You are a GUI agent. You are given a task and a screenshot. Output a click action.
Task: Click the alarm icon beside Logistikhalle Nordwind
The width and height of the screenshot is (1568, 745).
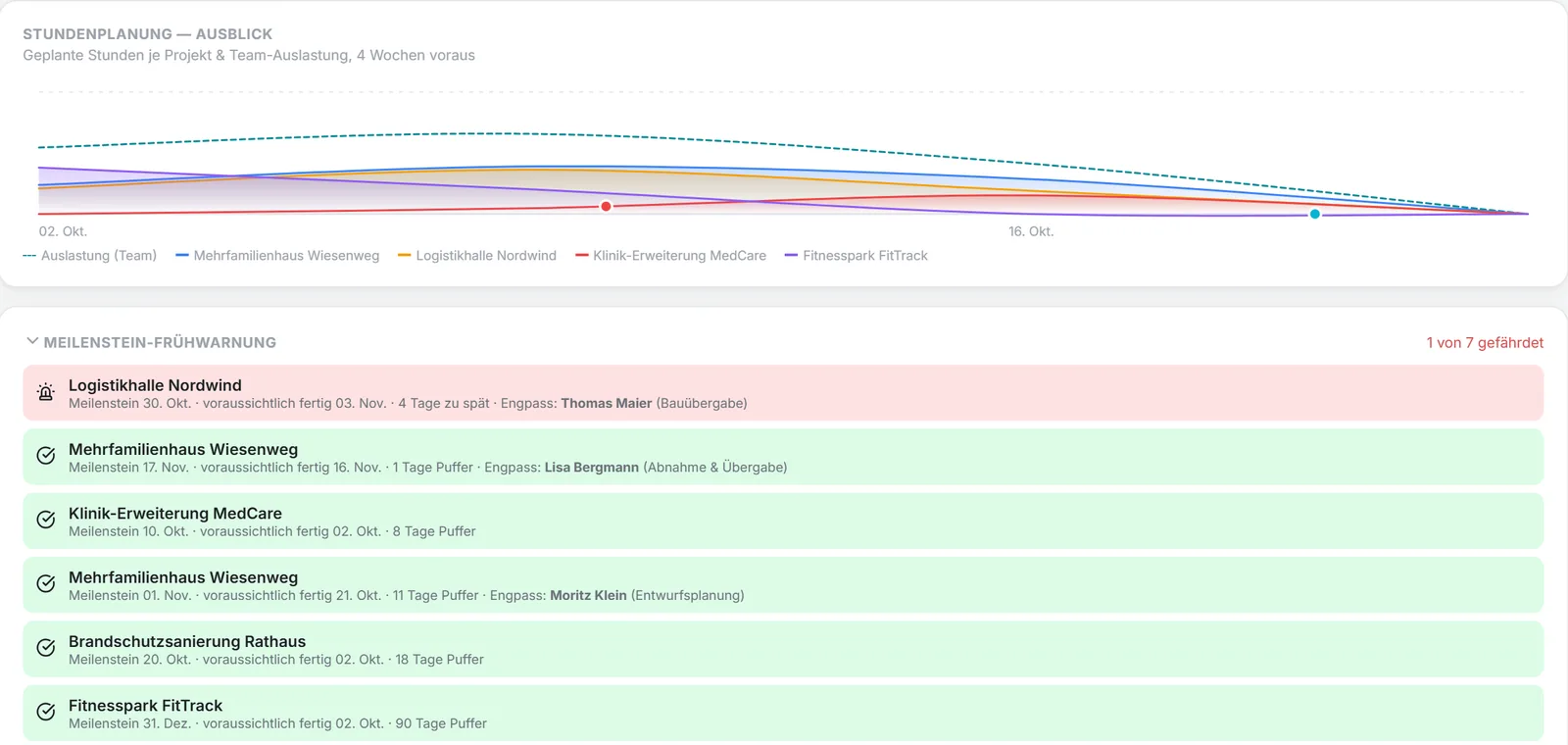[46, 393]
